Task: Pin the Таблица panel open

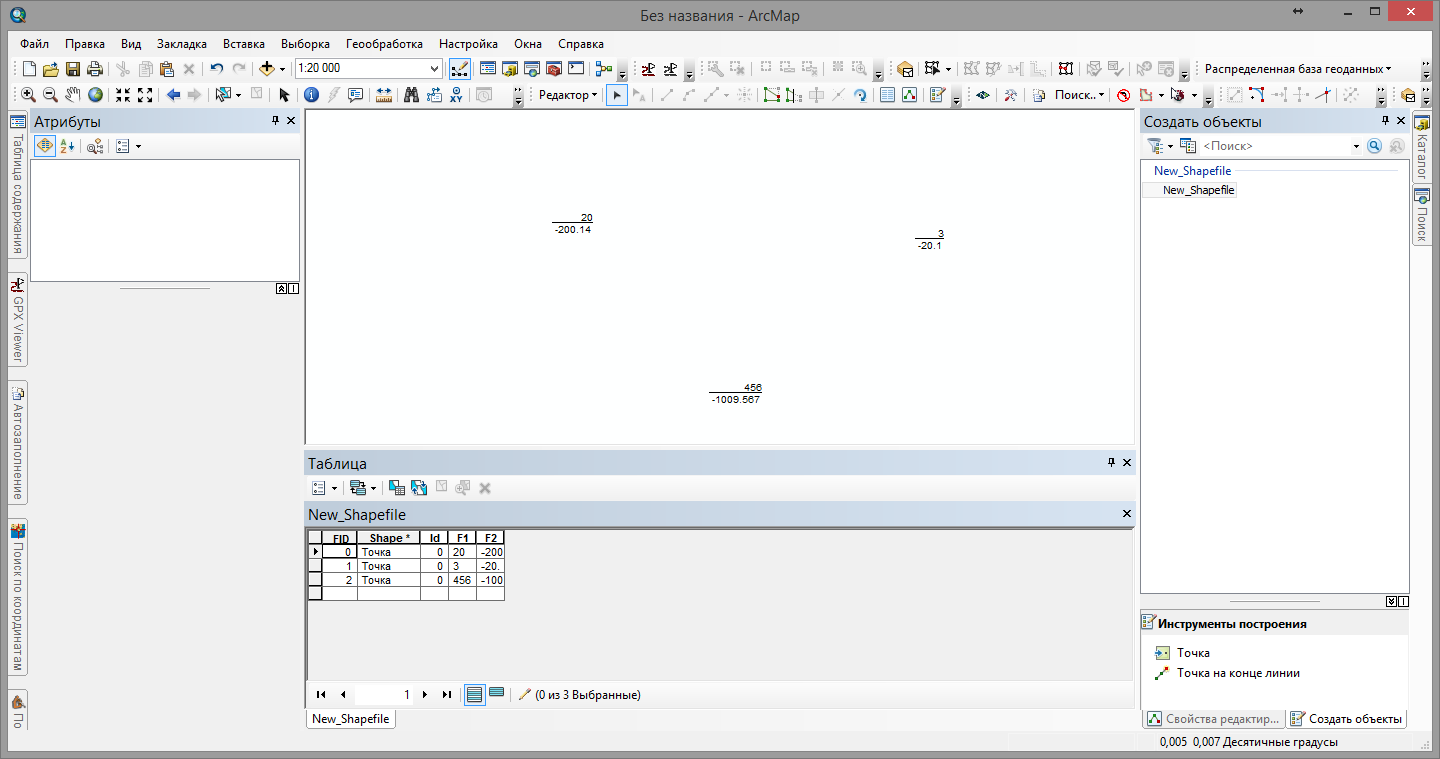Action: coord(1112,462)
